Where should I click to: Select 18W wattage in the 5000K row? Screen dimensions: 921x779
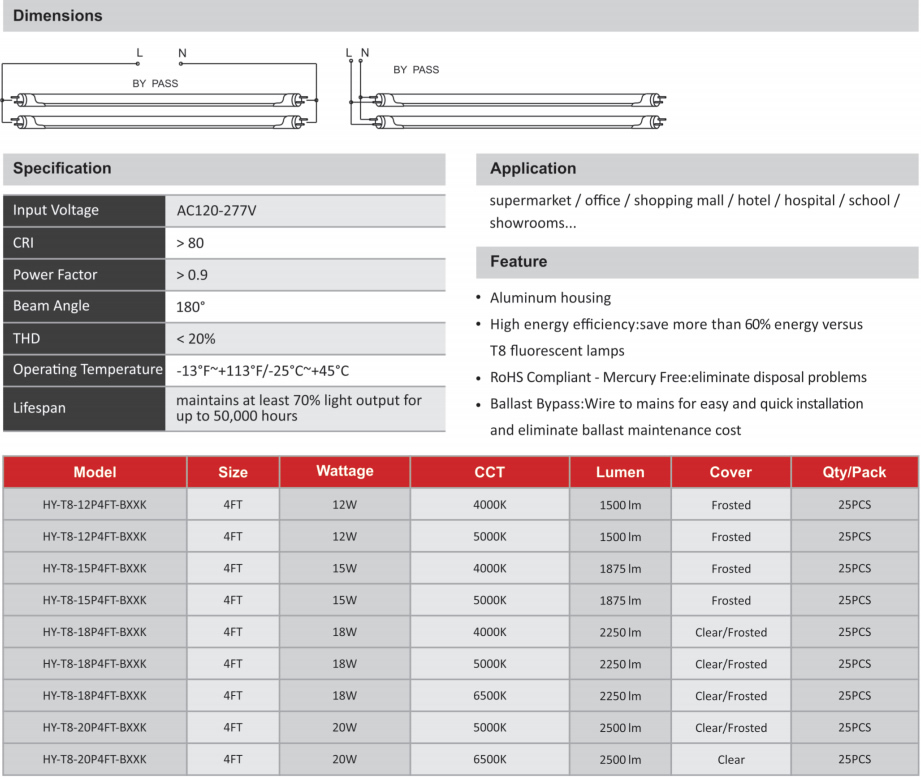click(345, 664)
